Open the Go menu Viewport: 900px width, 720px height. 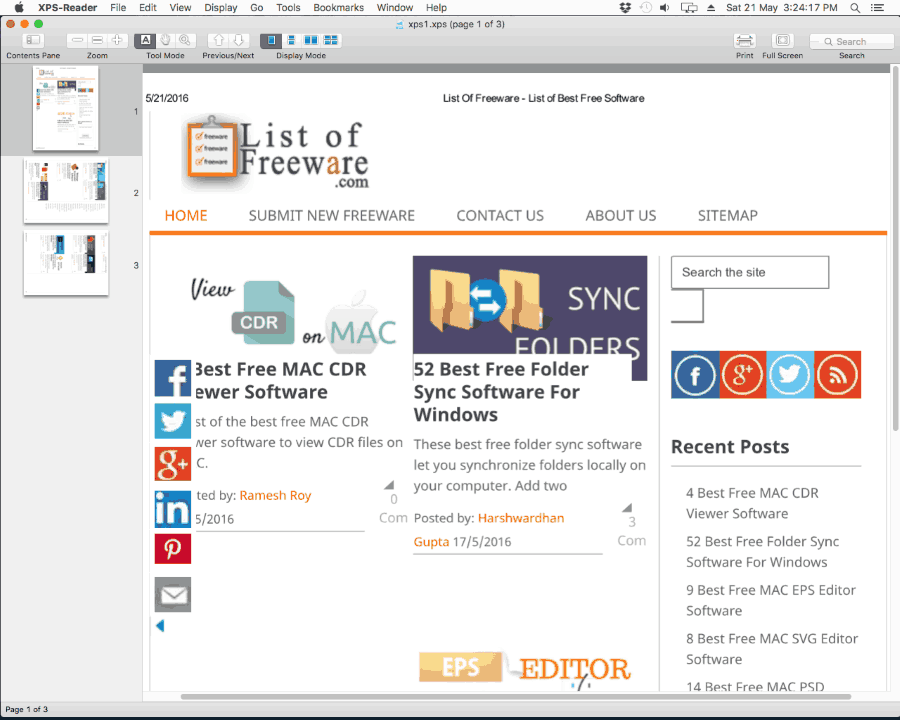pos(257,7)
